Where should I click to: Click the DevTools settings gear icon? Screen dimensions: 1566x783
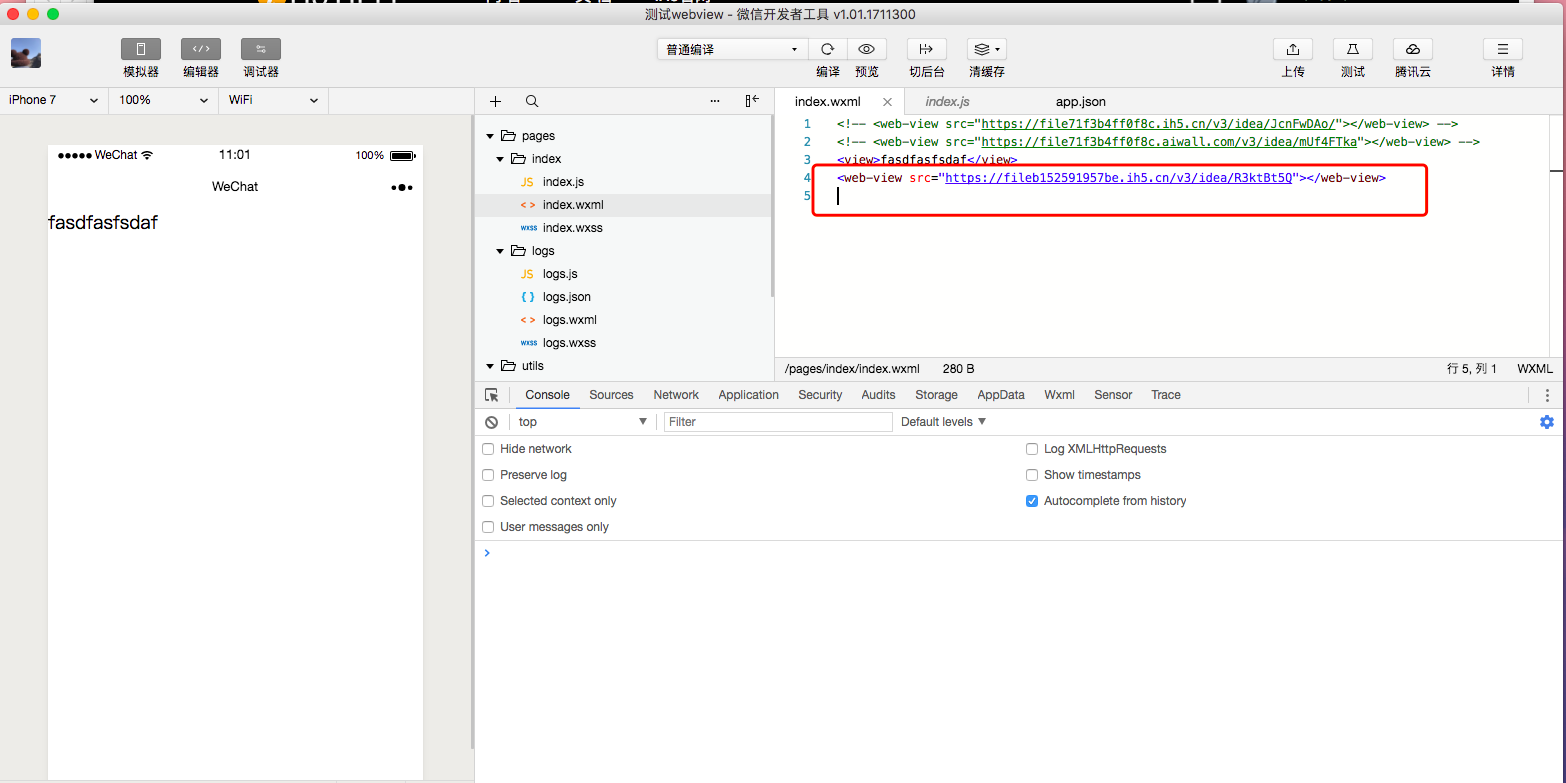1546,422
